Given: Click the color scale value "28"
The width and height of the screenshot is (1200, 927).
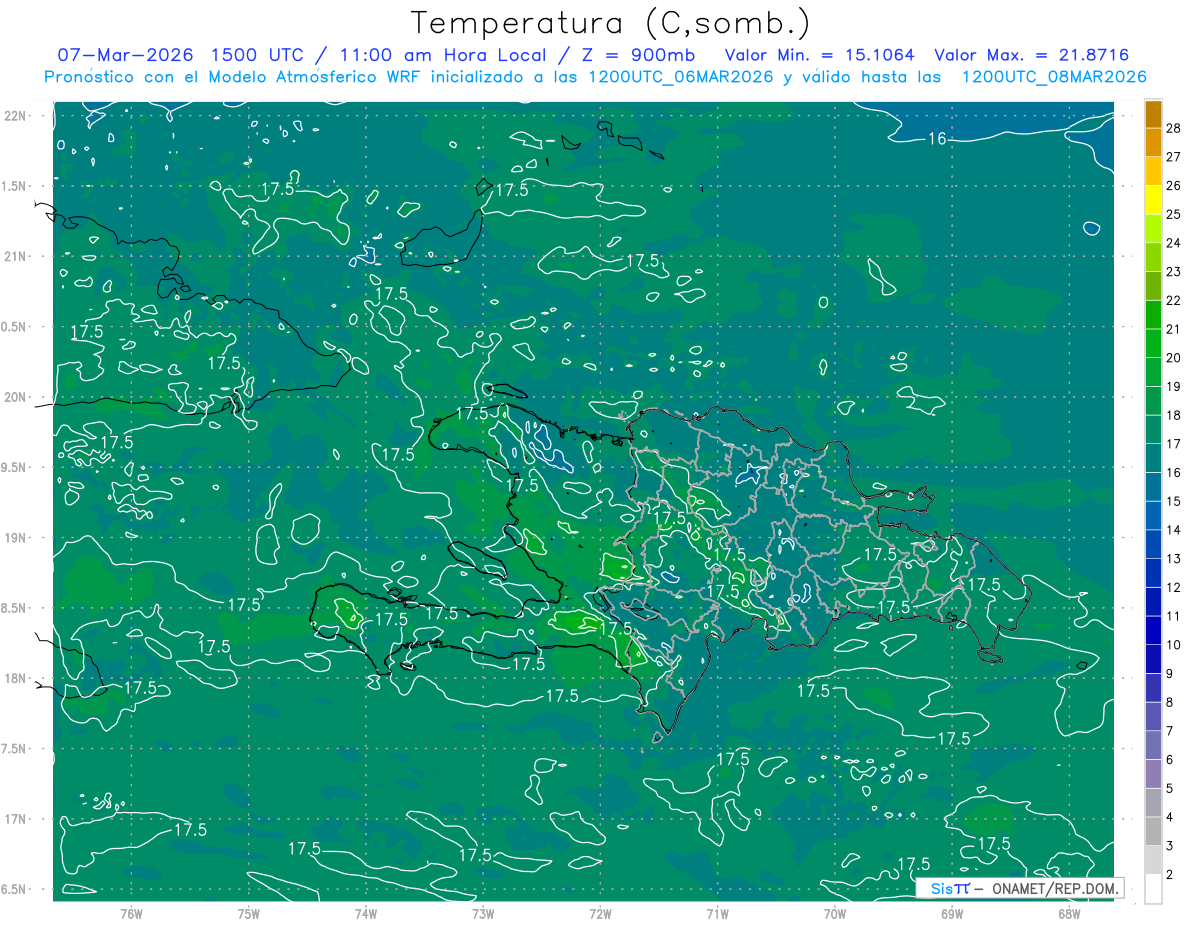Looking at the screenshot, I should 1175,127.
